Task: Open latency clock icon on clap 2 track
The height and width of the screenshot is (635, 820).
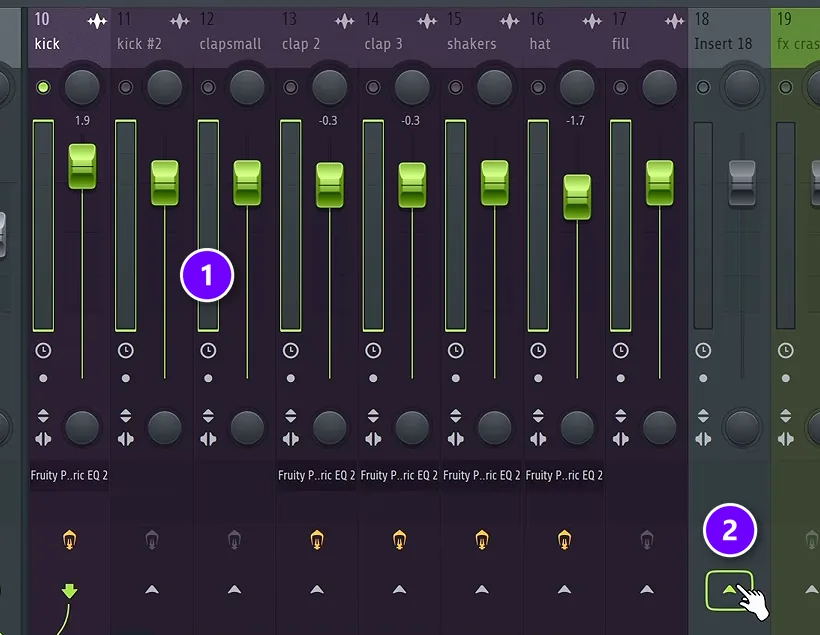Action: pos(291,350)
